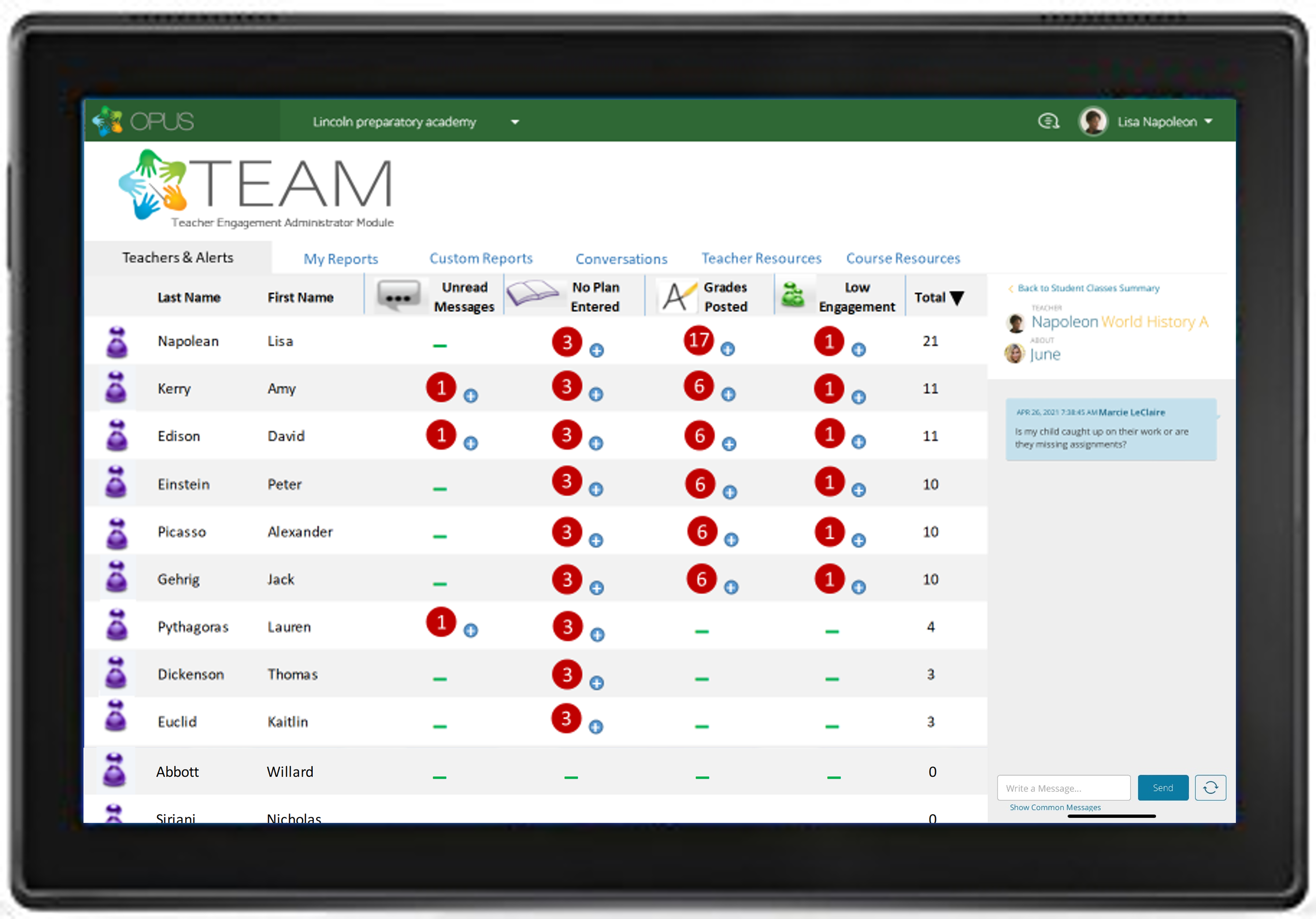Click the open book No Plan icon

(533, 293)
